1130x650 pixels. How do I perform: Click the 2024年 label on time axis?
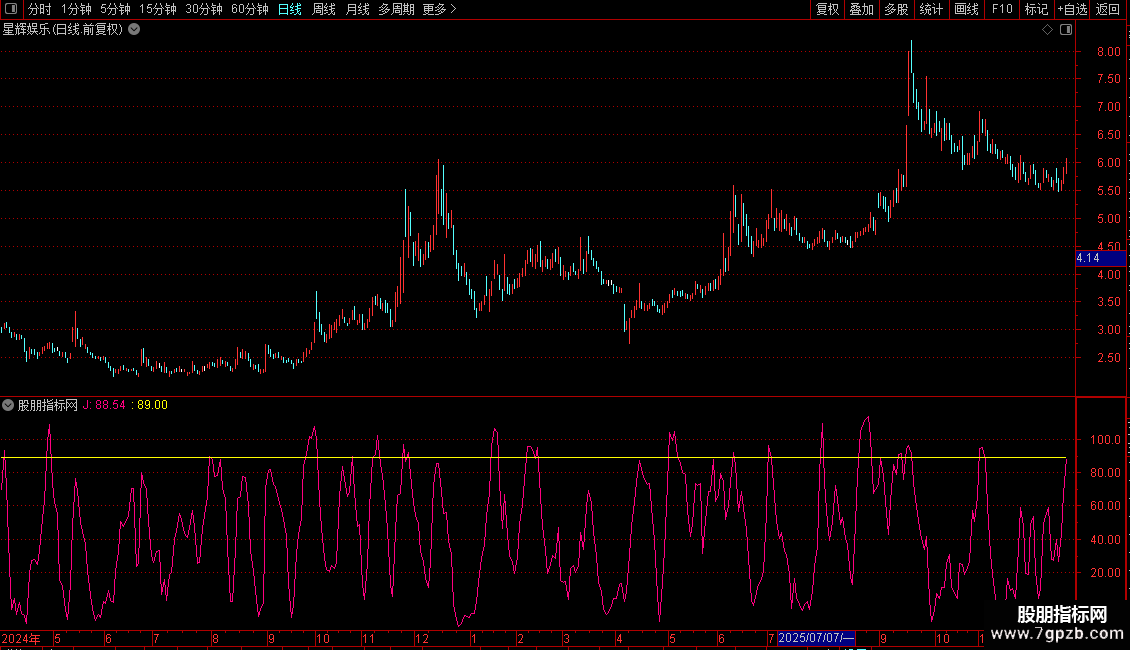tap(21, 638)
